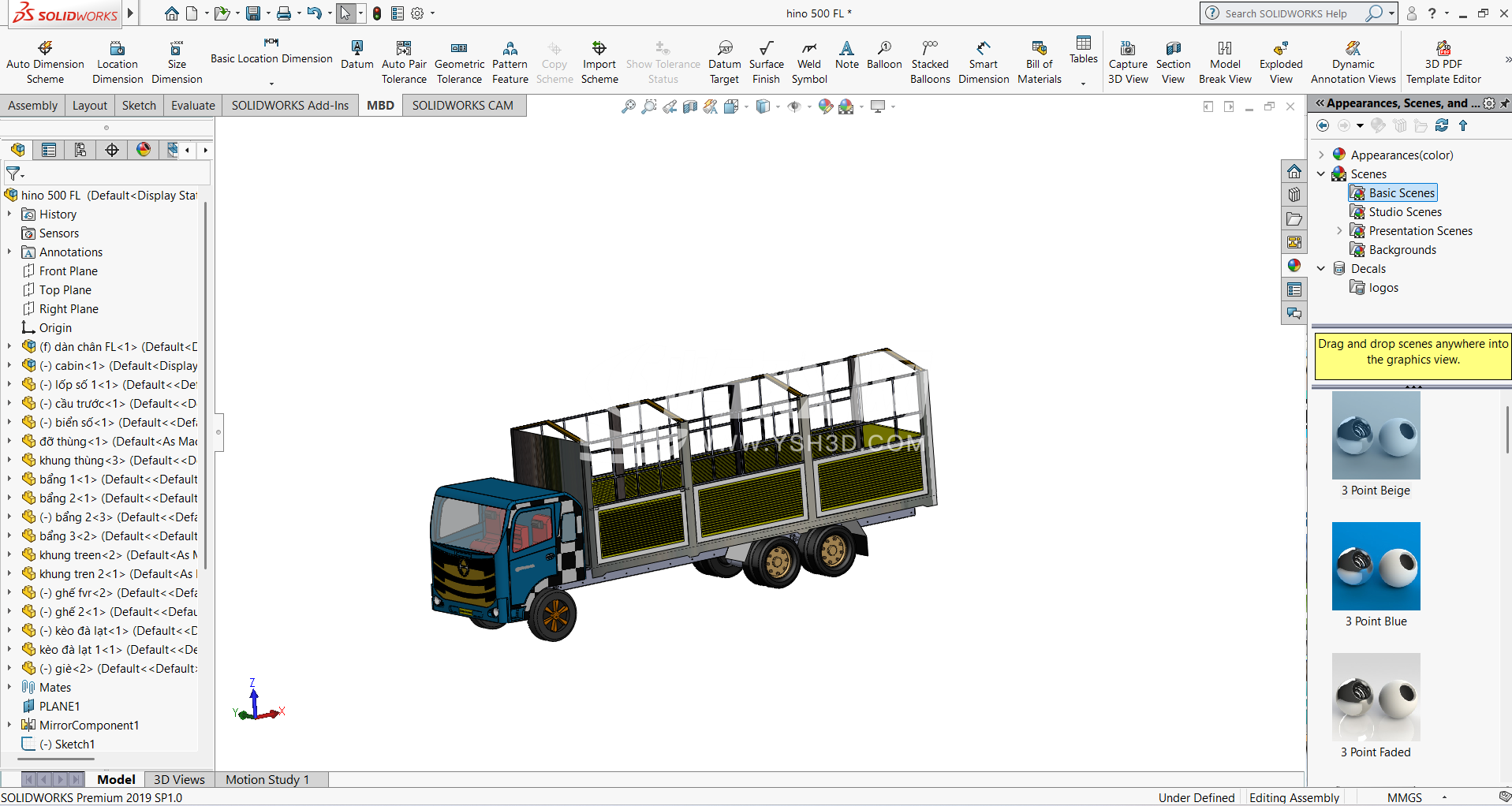This screenshot has height=806, width=1512.
Task: Insert Stacked Balloons
Action: tap(930, 62)
